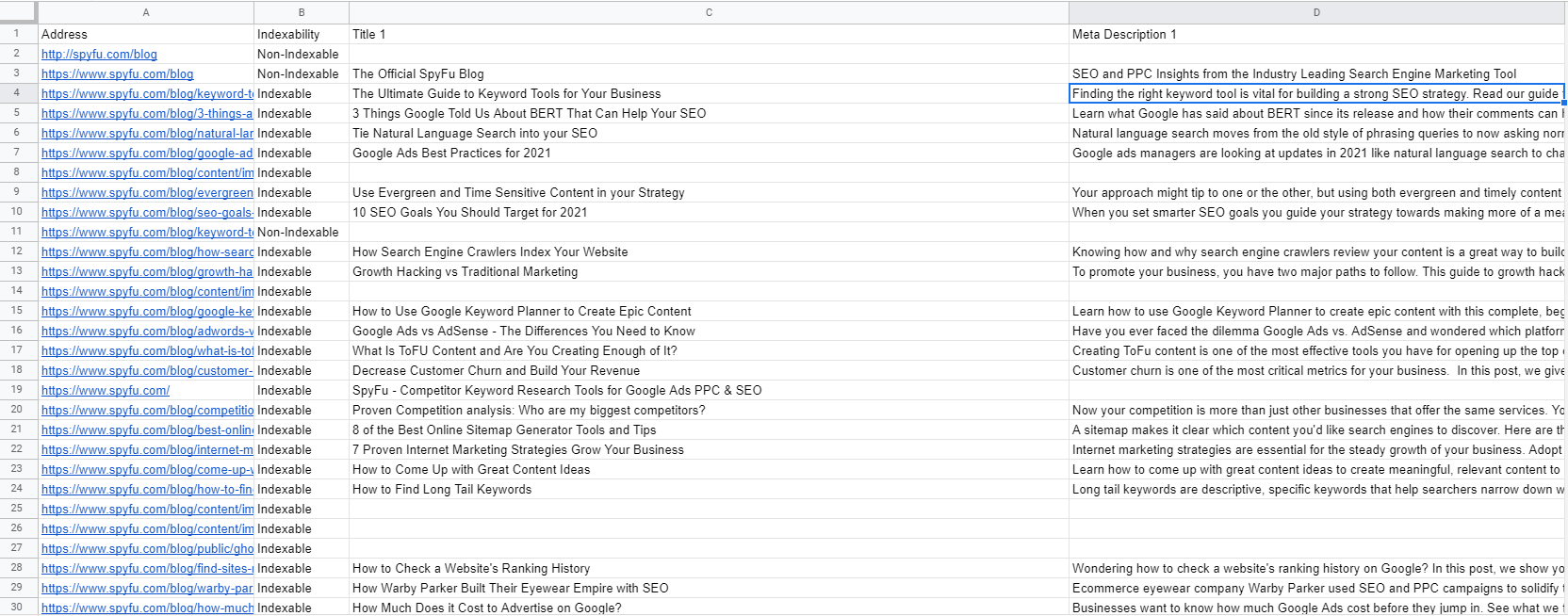This screenshot has width=1568, height=616.
Task: Open the blog/3-things-a link
Action: point(147,114)
